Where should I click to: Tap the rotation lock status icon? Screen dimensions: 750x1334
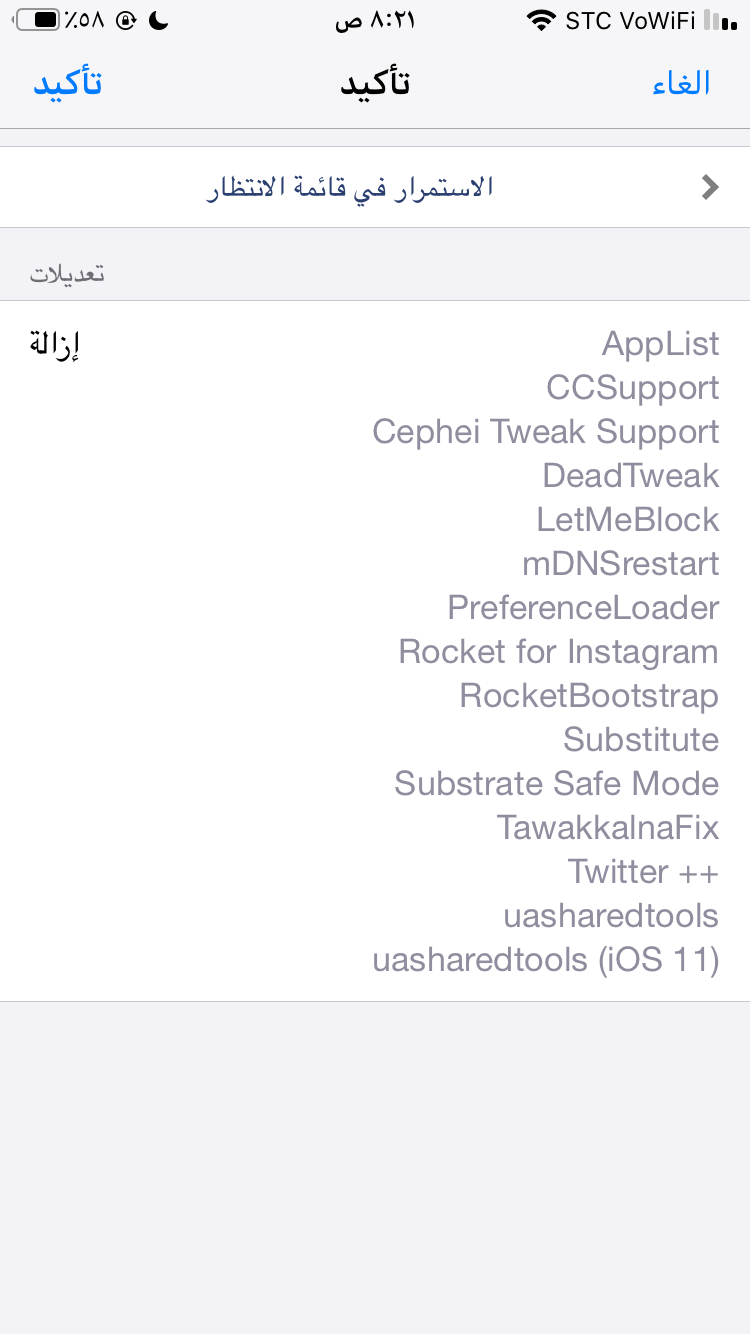click(126, 20)
